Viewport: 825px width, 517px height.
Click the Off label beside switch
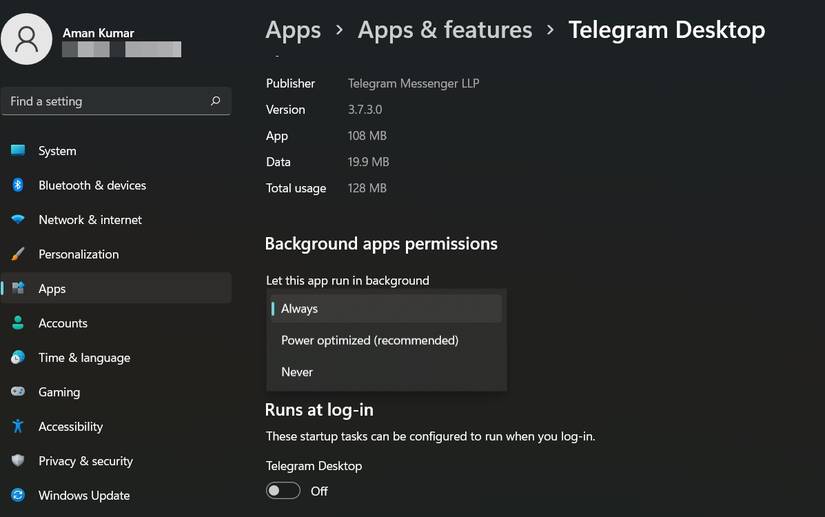[319, 491]
